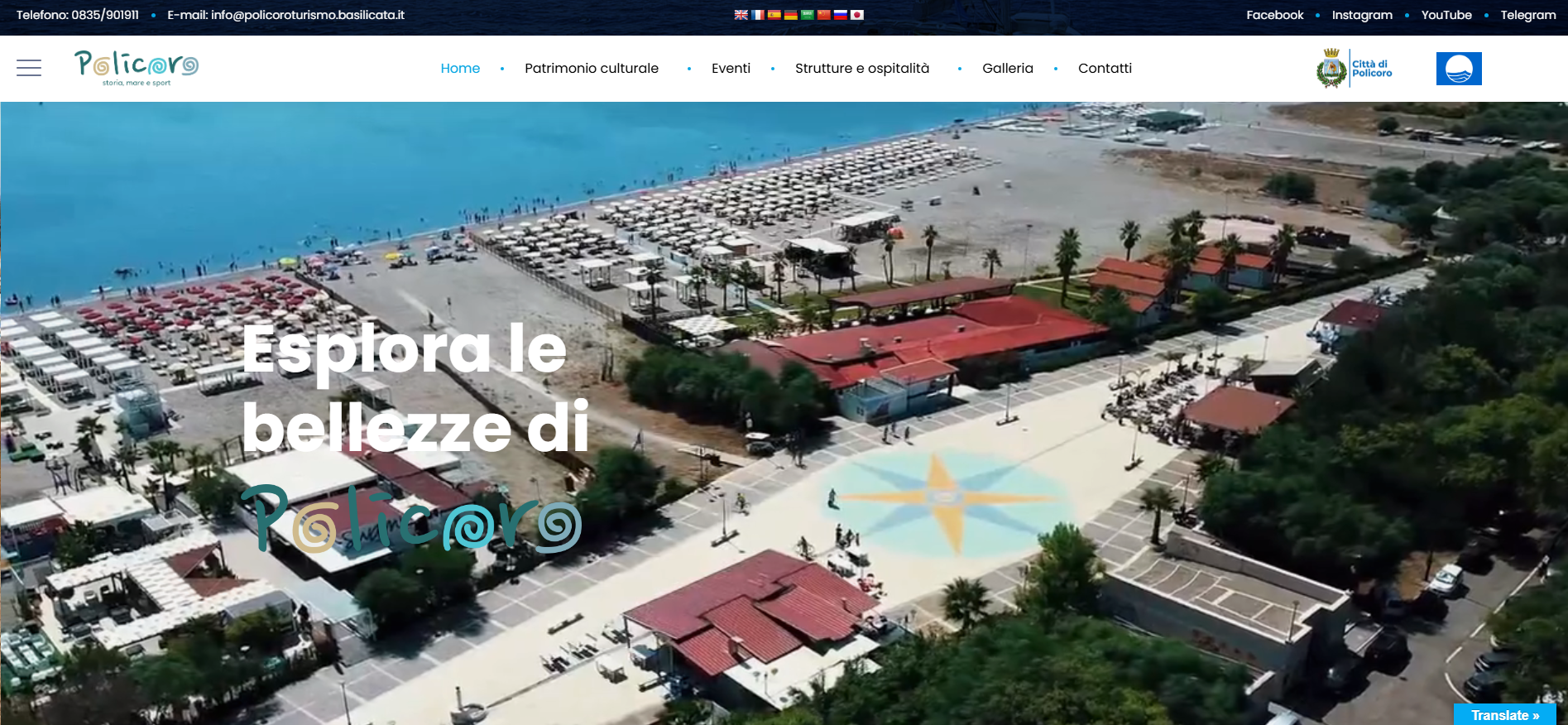The width and height of the screenshot is (1568, 725).
Task: Open the Eventi menu item
Action: point(731,68)
